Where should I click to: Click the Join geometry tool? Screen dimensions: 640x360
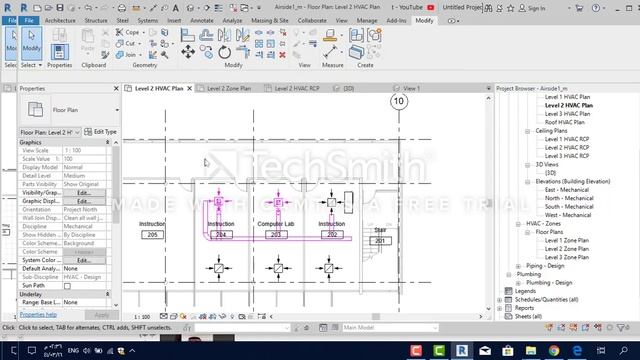click(126, 54)
